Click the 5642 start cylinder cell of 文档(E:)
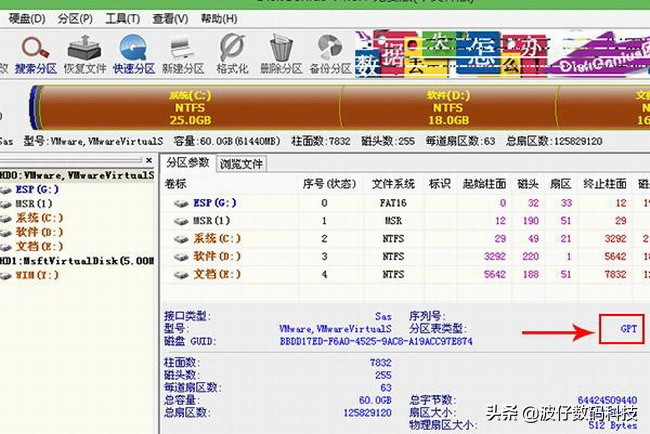The image size is (650, 434). point(495,274)
